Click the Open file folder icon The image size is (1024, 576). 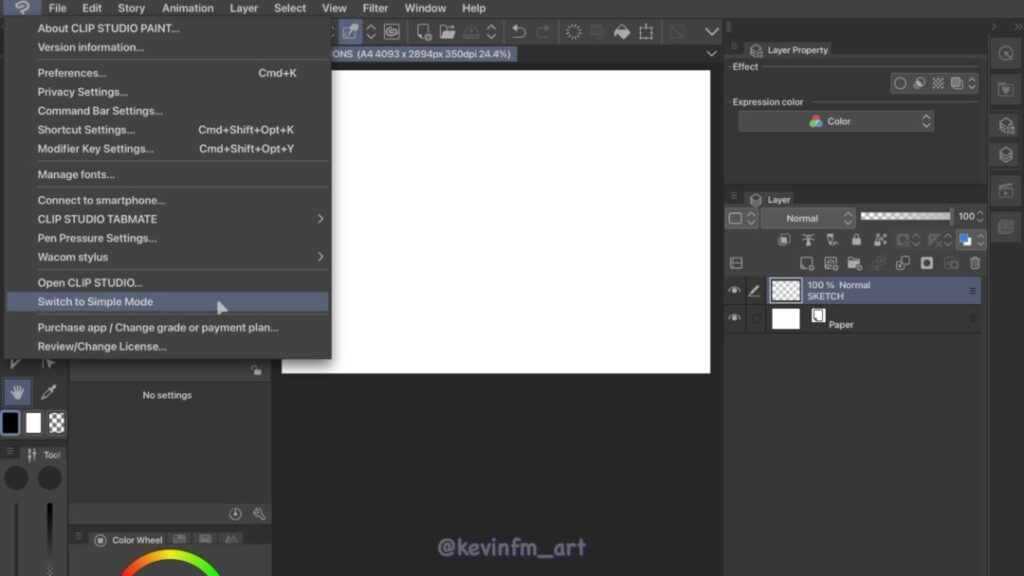click(x=447, y=32)
